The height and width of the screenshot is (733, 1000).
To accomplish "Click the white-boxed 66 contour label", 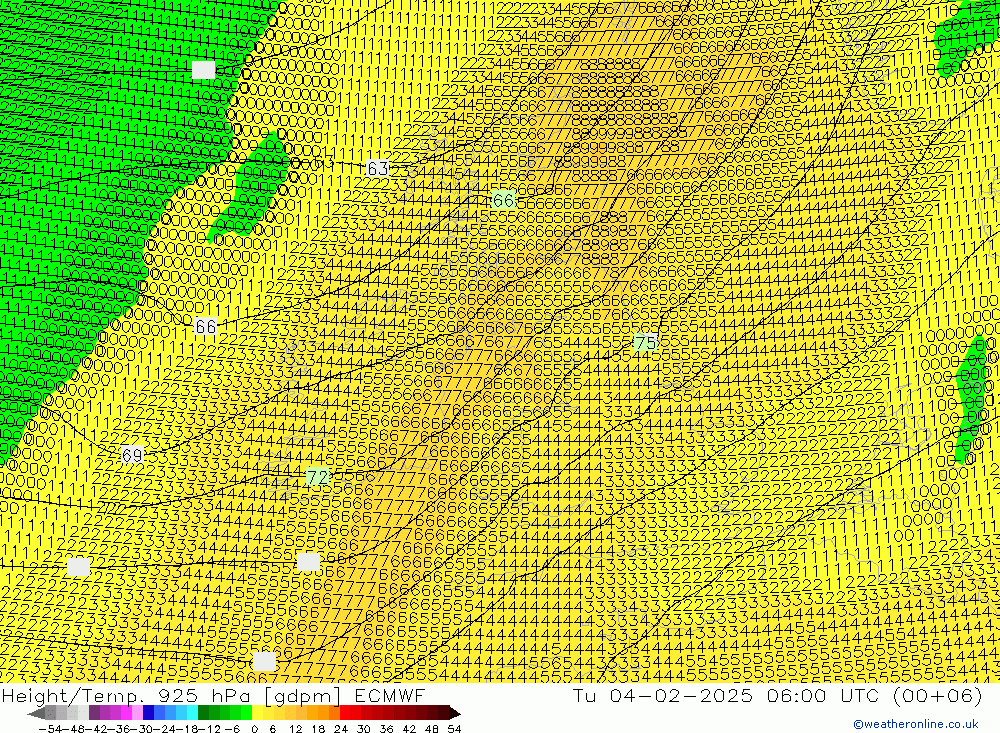I will point(205,327).
